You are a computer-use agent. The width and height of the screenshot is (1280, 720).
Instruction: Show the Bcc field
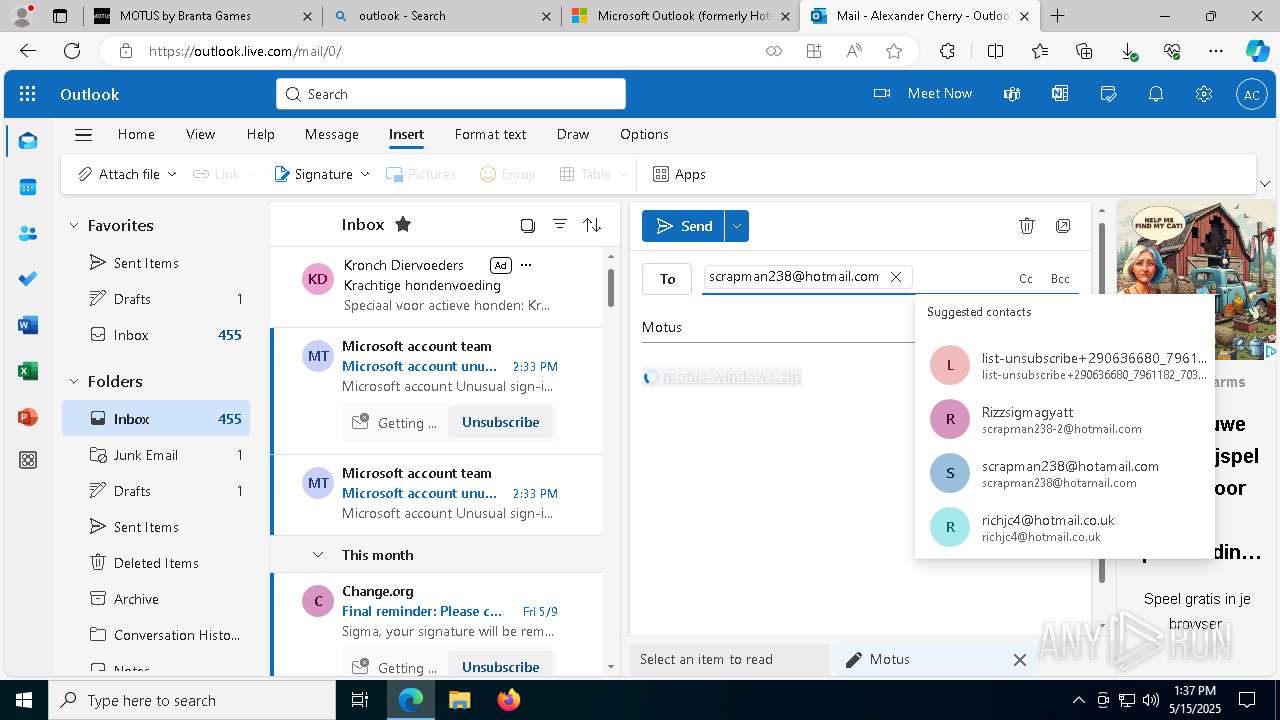click(1060, 279)
